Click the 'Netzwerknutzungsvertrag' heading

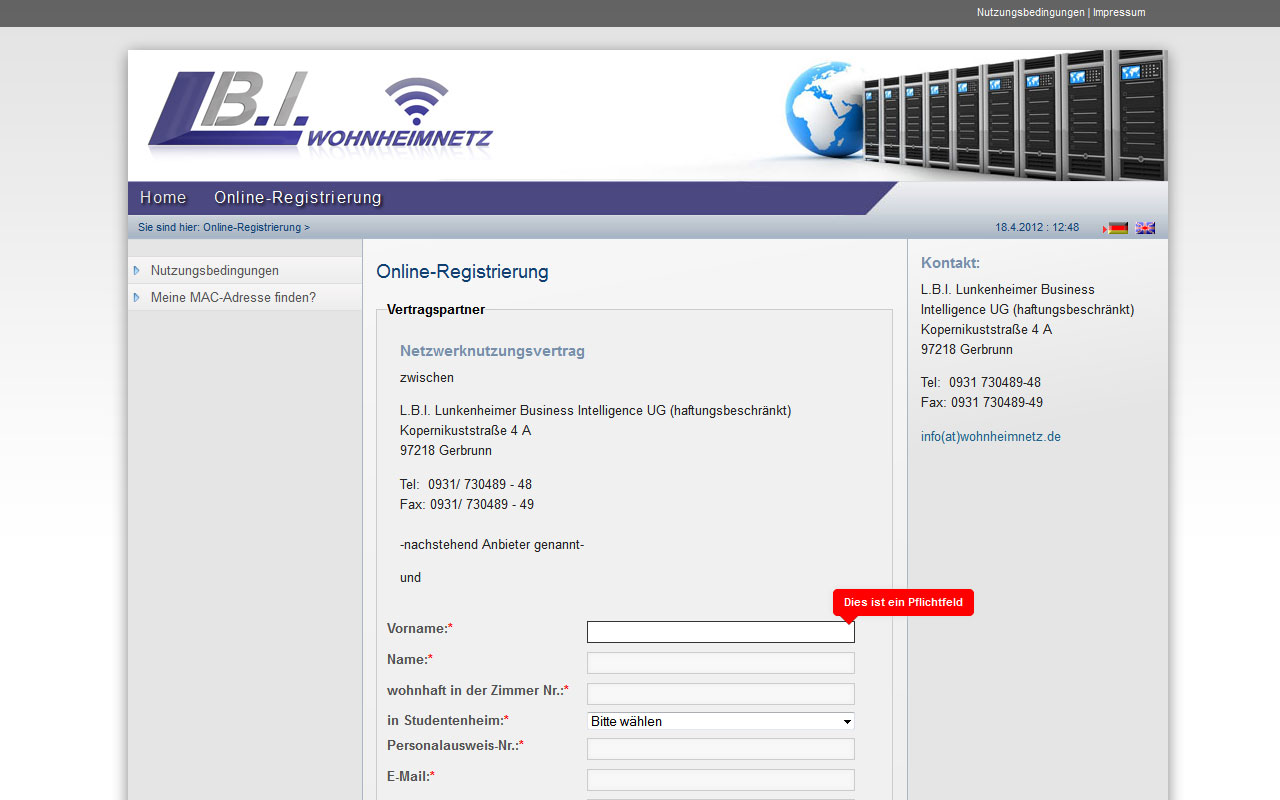492,352
